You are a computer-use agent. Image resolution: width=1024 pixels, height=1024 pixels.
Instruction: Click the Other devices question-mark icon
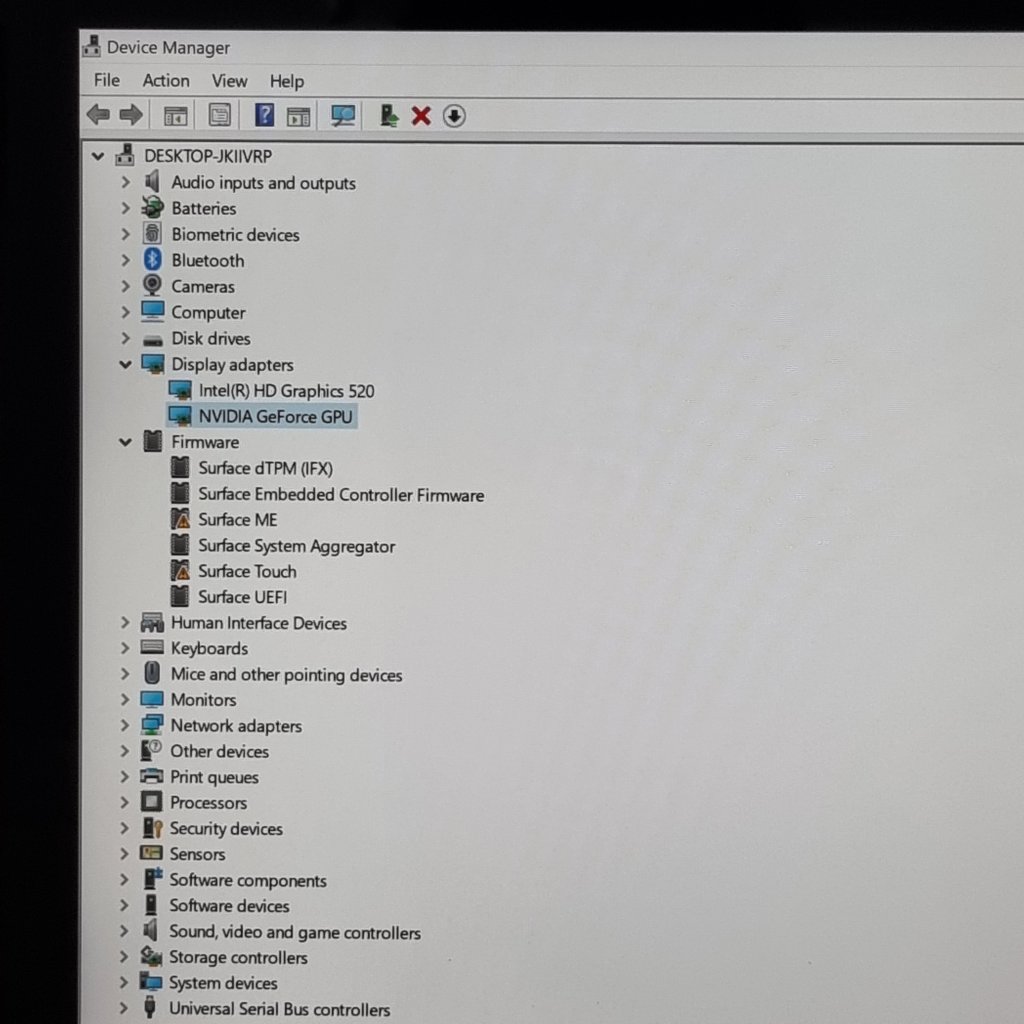(152, 750)
